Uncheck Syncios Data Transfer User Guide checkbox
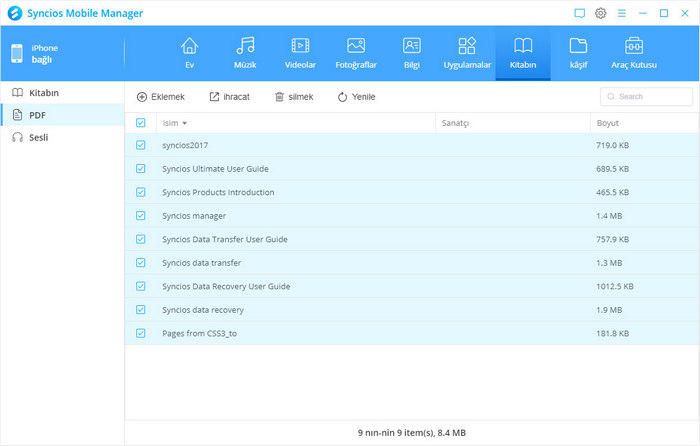This screenshot has width=700, height=446. tap(141, 239)
